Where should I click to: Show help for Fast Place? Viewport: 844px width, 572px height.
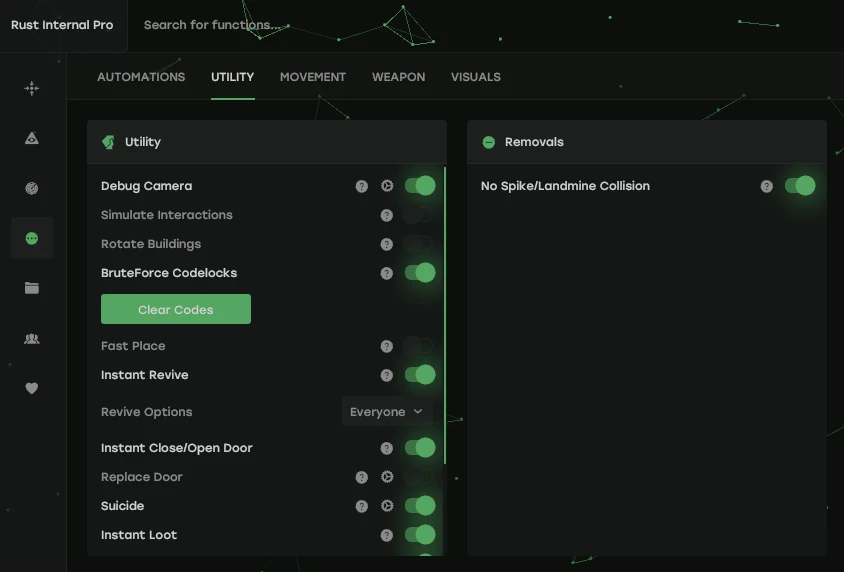click(386, 346)
